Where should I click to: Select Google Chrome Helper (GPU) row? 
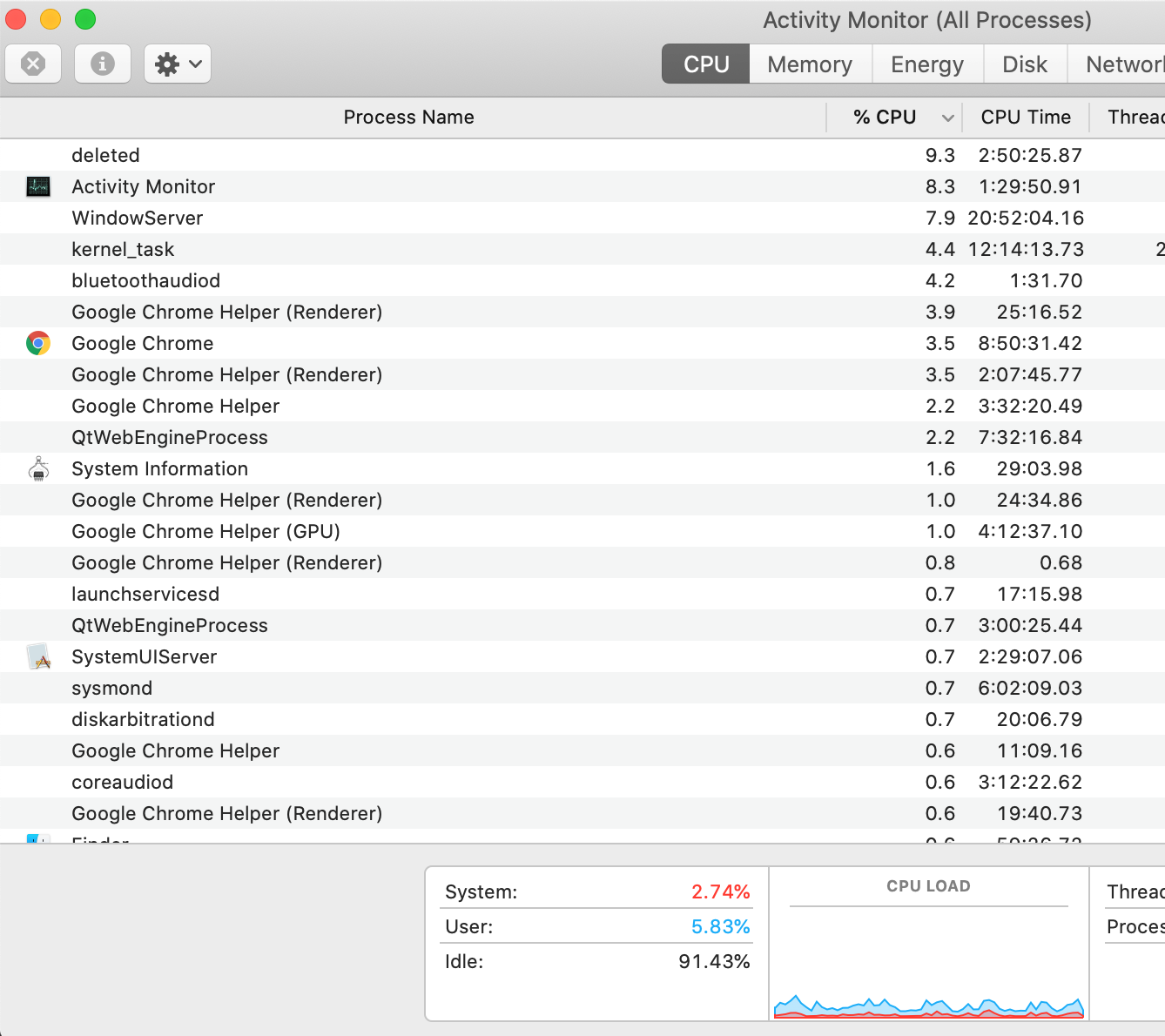582,531
